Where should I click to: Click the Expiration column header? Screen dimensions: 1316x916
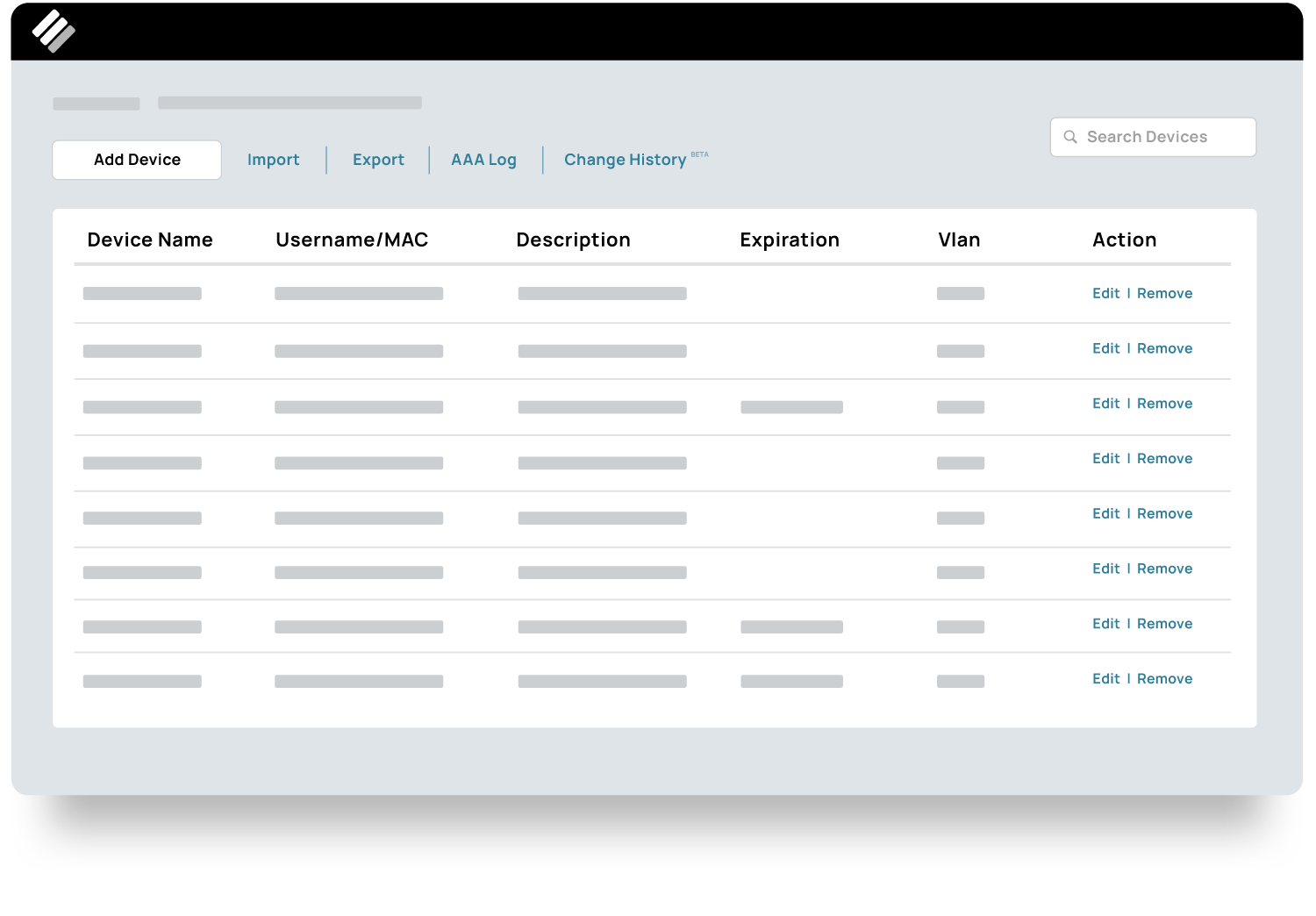789,240
